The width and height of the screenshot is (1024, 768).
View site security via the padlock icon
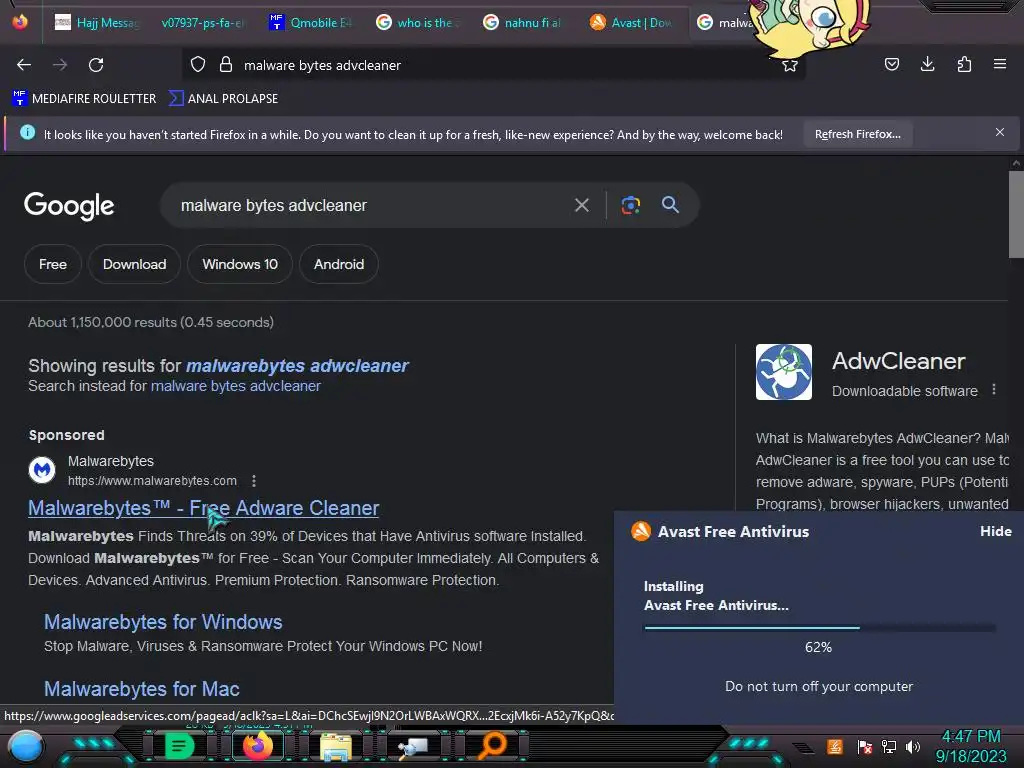pos(226,65)
